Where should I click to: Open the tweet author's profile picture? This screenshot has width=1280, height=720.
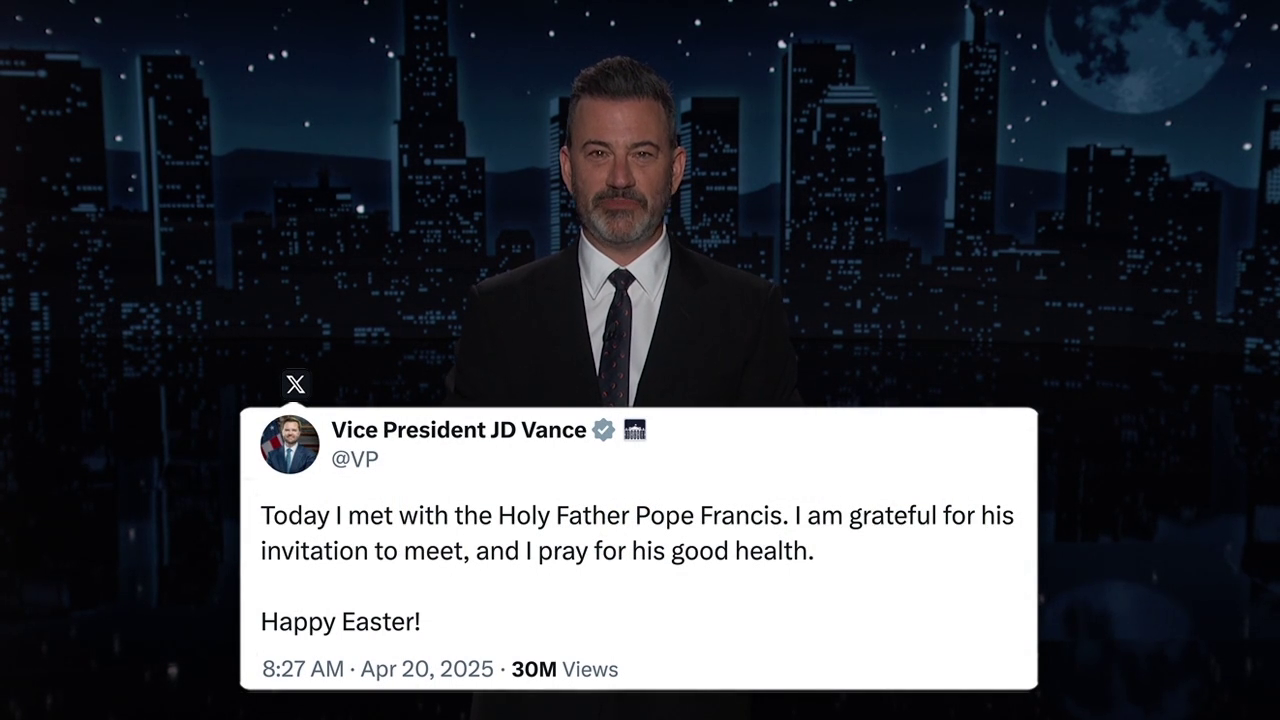click(x=290, y=445)
